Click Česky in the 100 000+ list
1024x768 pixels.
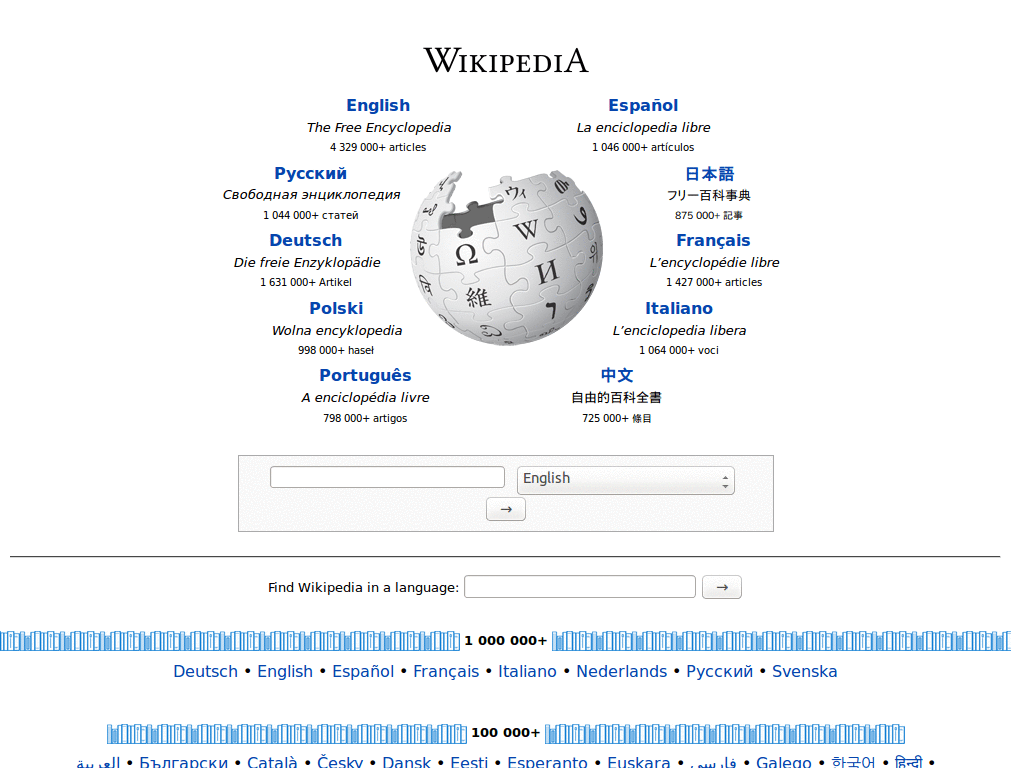click(x=340, y=761)
